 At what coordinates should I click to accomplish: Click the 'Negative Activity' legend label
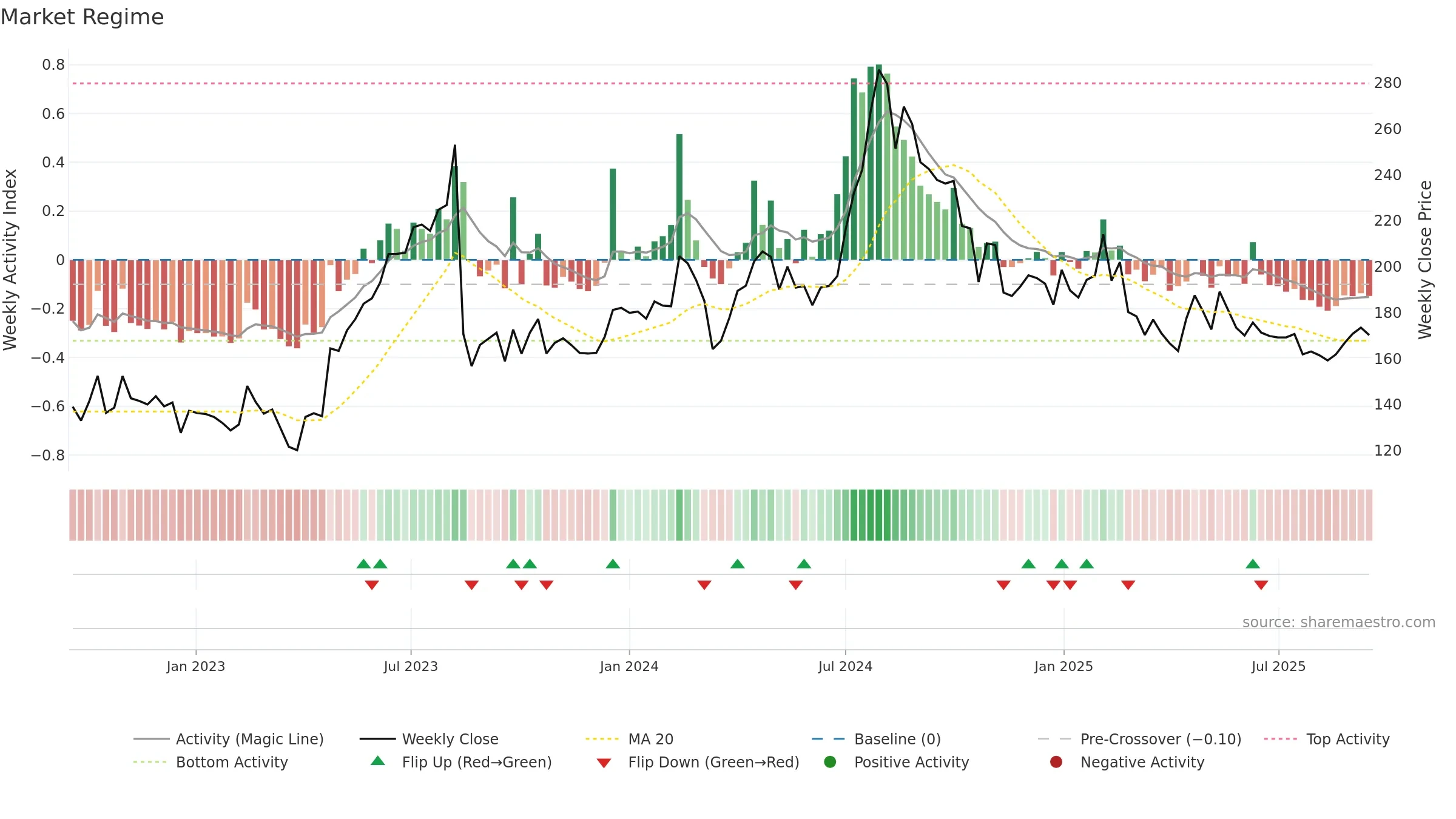click(x=1142, y=762)
